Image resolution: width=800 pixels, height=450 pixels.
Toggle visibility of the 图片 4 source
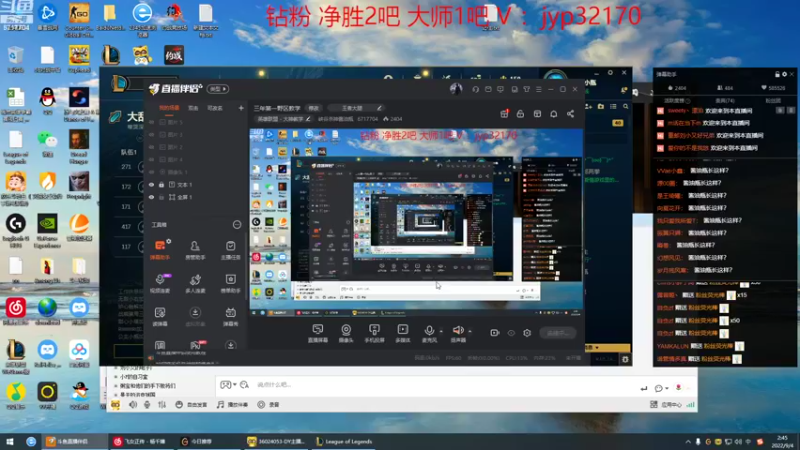[x=152, y=160]
